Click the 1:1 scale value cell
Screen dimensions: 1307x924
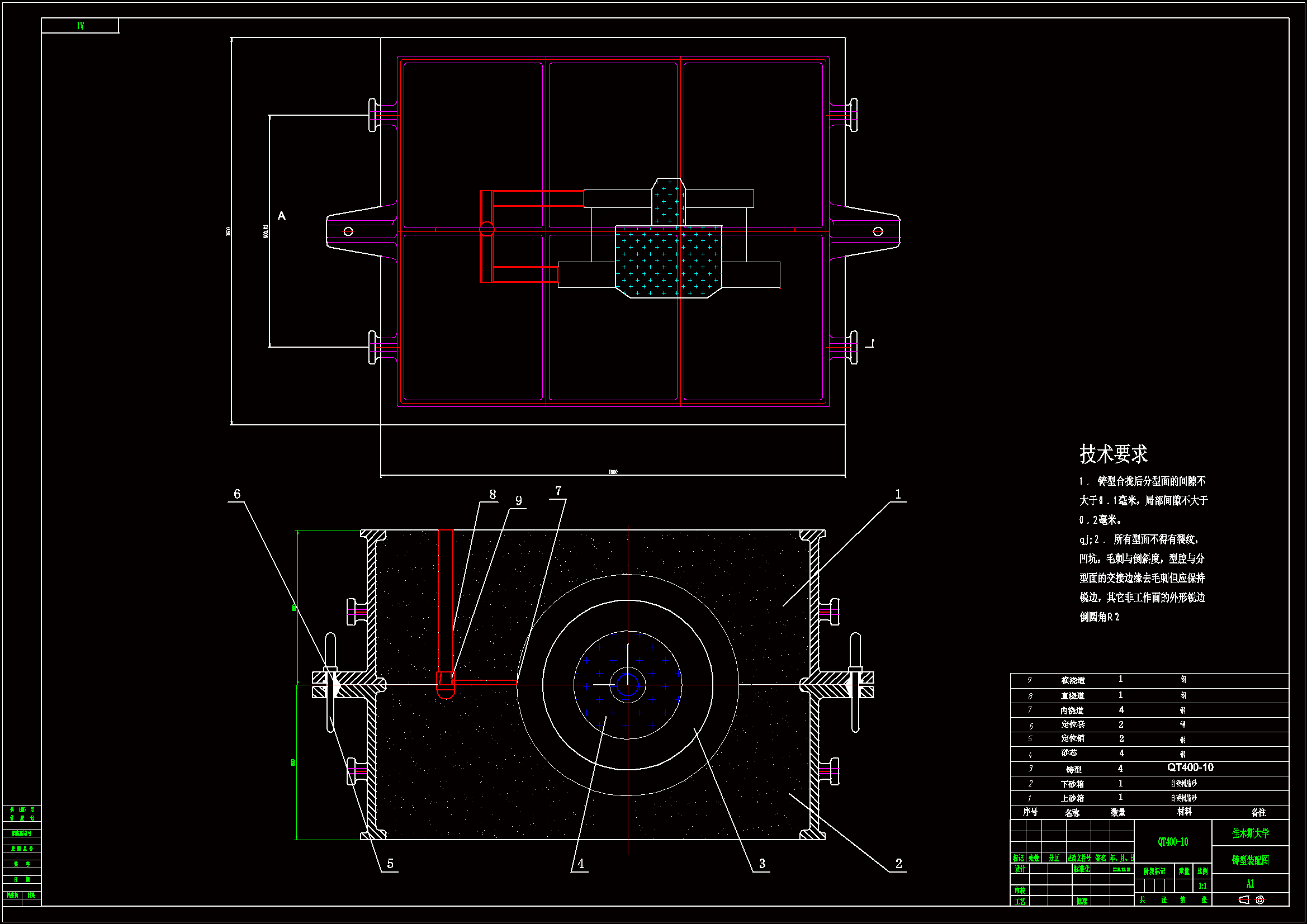click(1202, 886)
